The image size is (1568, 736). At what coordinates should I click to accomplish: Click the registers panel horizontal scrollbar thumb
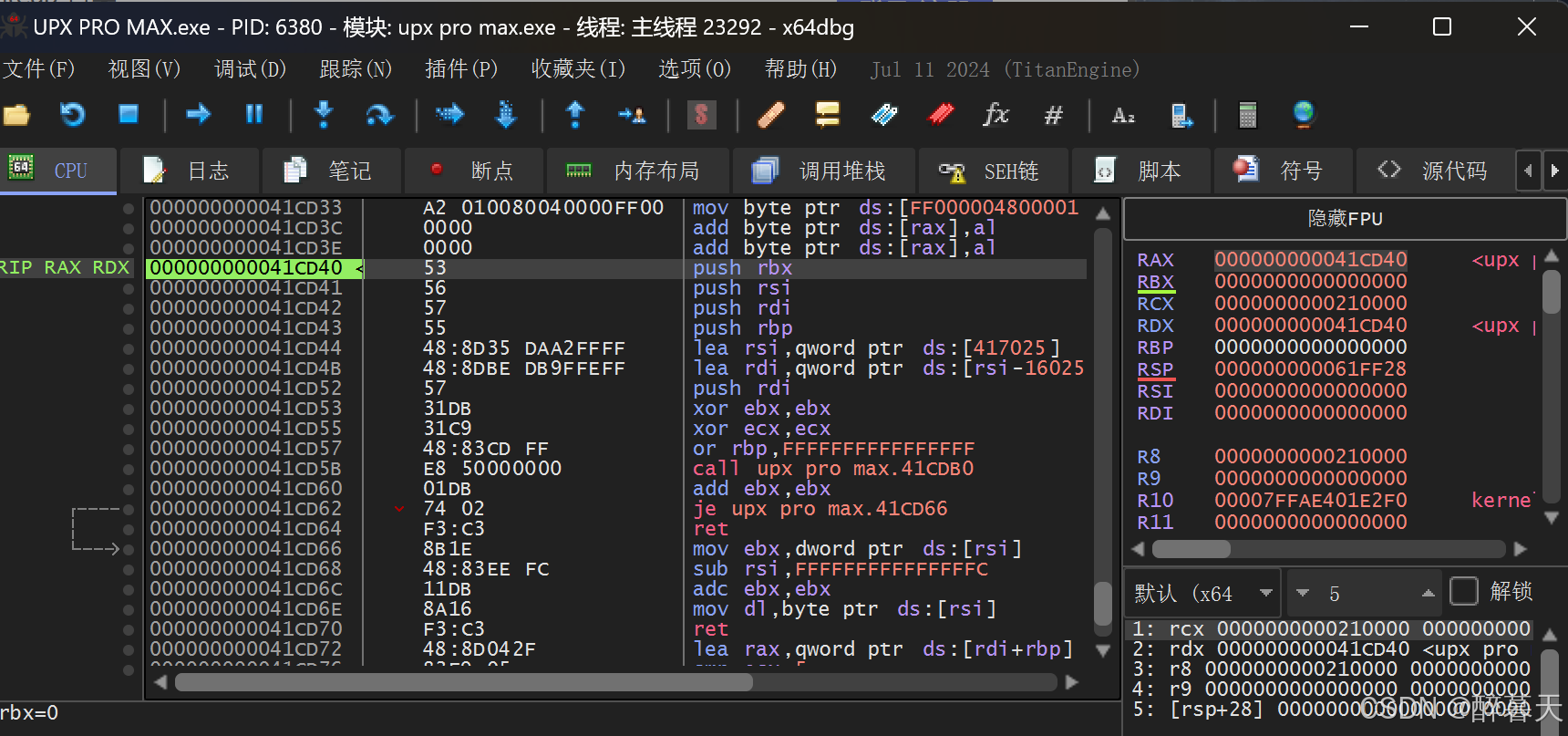pyautogui.click(x=1191, y=549)
